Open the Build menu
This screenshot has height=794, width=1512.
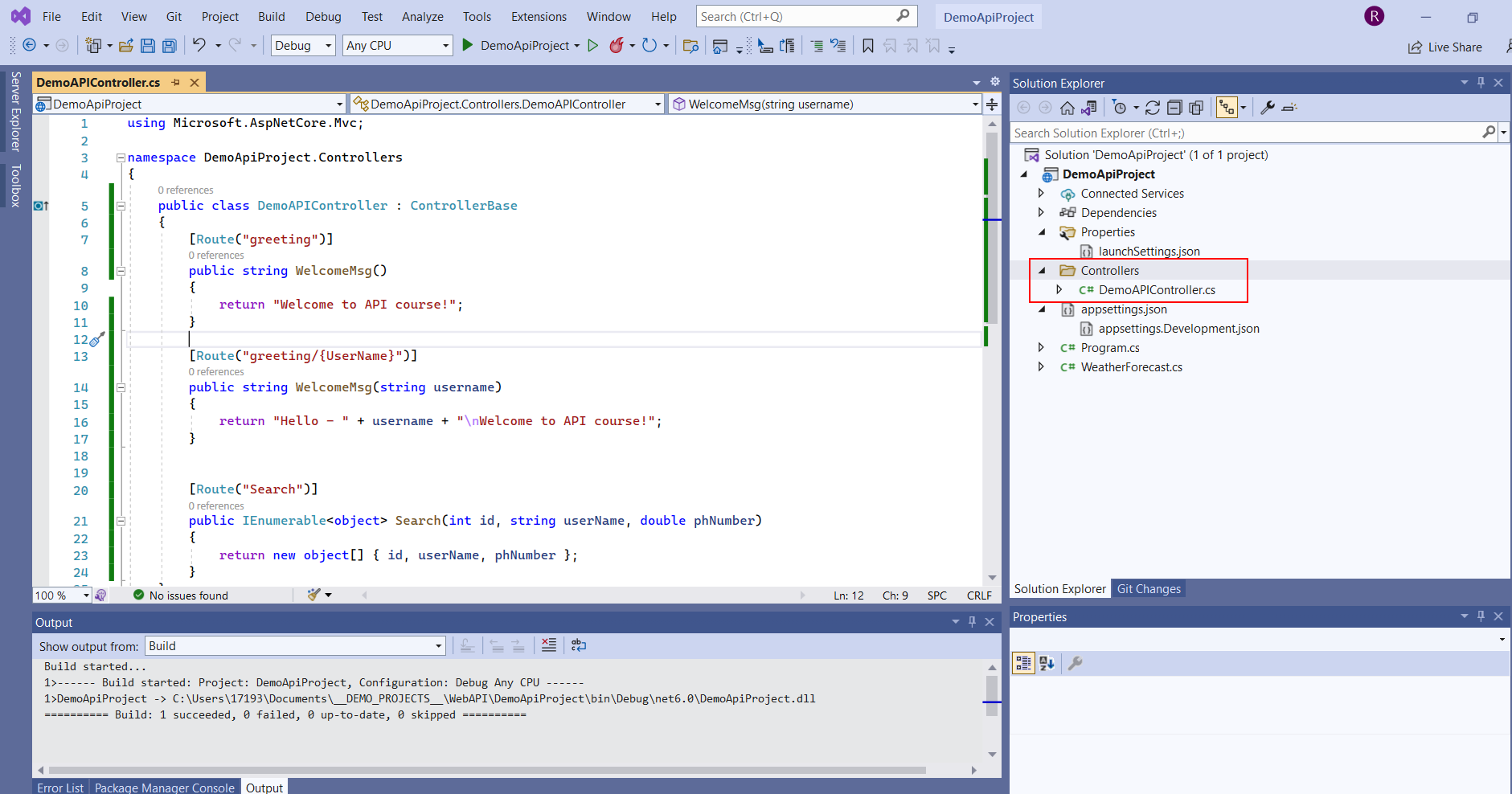click(272, 16)
